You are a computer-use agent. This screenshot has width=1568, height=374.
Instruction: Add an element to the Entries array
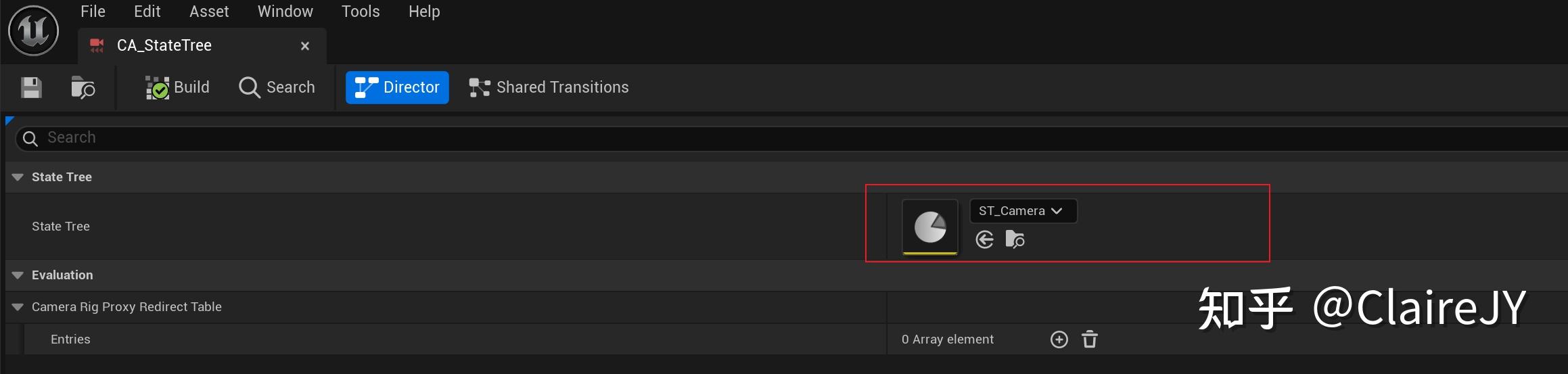tap(1059, 340)
